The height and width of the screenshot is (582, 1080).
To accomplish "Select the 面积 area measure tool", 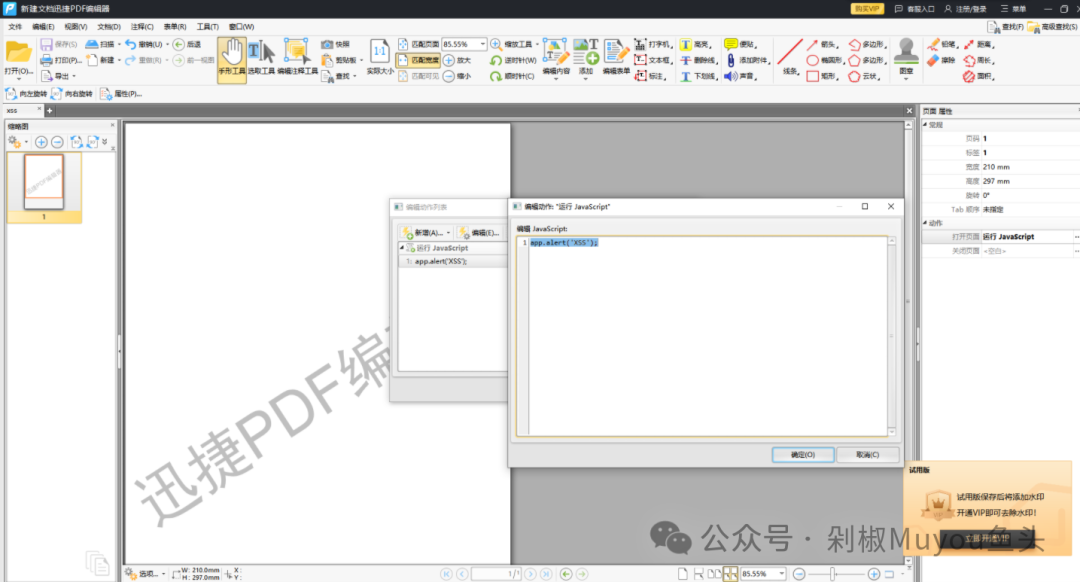I will [x=969, y=76].
